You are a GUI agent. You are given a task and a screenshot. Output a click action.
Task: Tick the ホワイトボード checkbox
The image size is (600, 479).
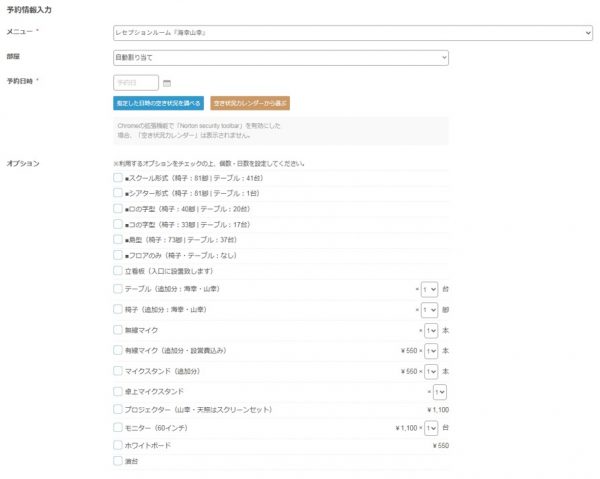point(118,444)
